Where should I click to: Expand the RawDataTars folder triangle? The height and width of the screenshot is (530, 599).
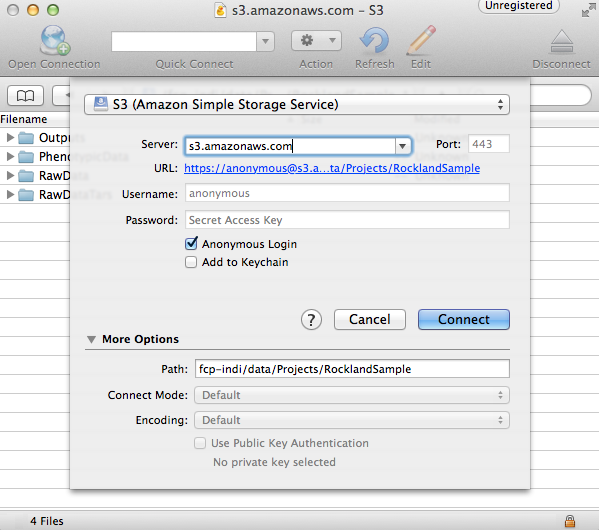[10, 194]
